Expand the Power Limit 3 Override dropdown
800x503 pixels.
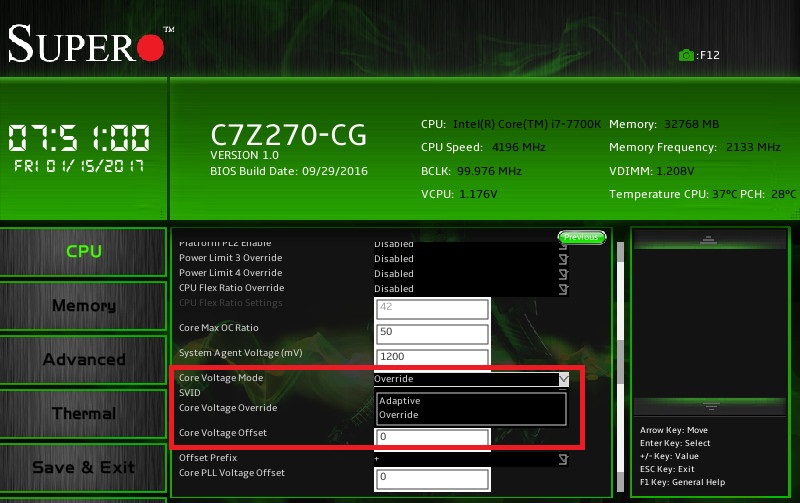tap(563, 259)
